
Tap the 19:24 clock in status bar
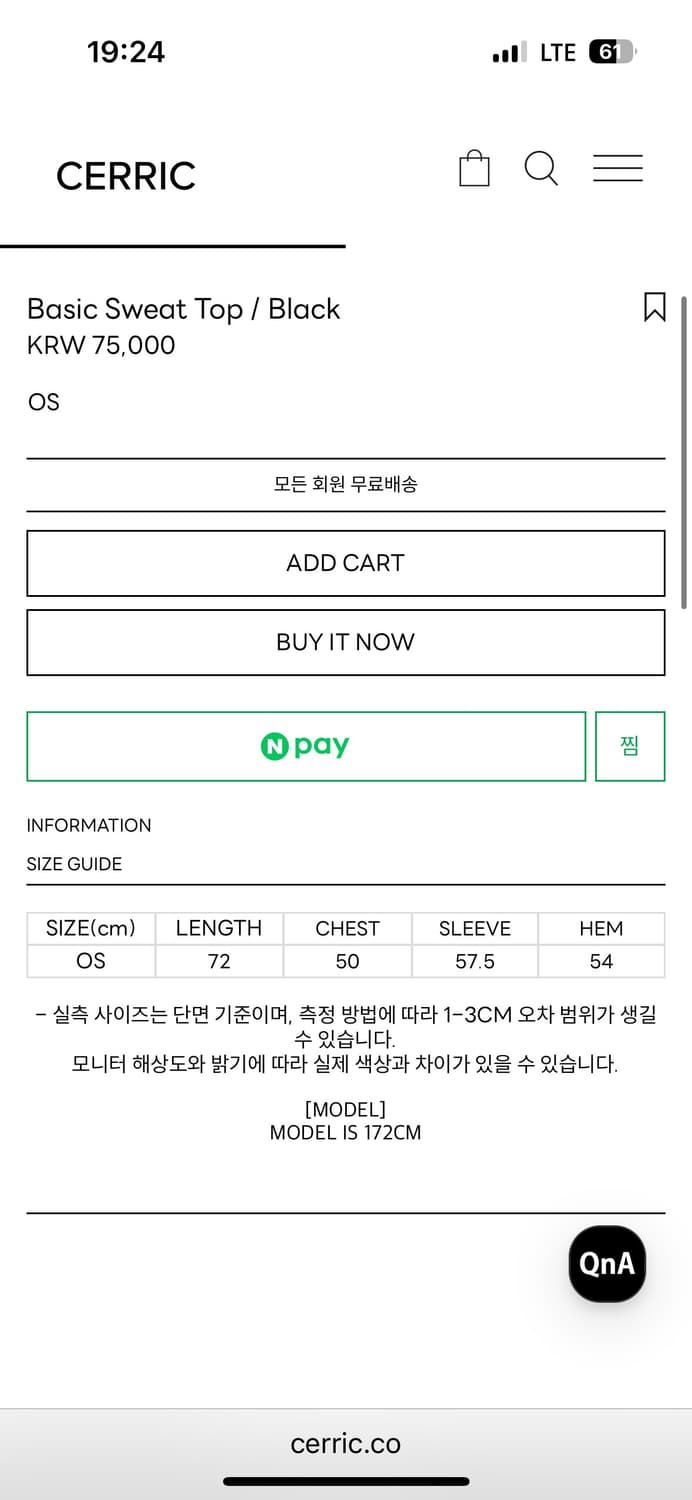point(125,51)
